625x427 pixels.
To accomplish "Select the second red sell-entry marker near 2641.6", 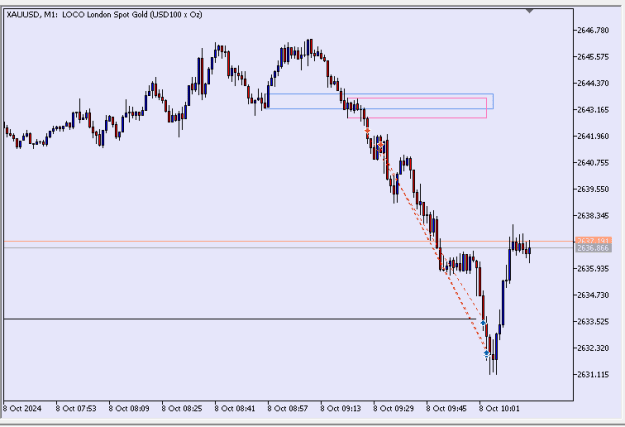I will click(x=381, y=144).
